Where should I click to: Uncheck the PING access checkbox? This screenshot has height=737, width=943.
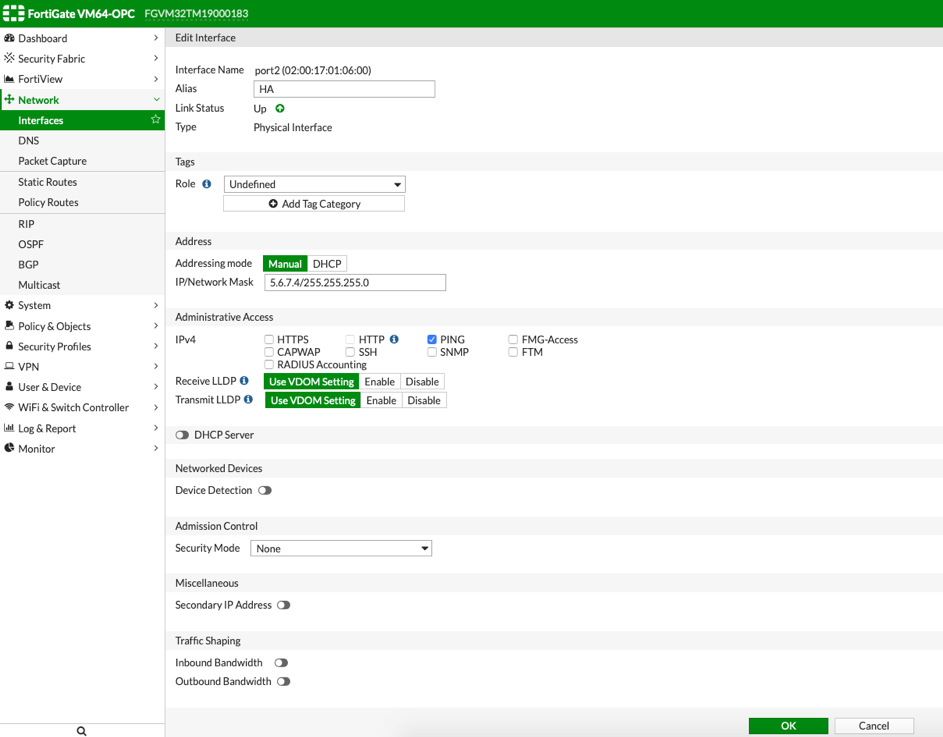pyautogui.click(x=431, y=339)
